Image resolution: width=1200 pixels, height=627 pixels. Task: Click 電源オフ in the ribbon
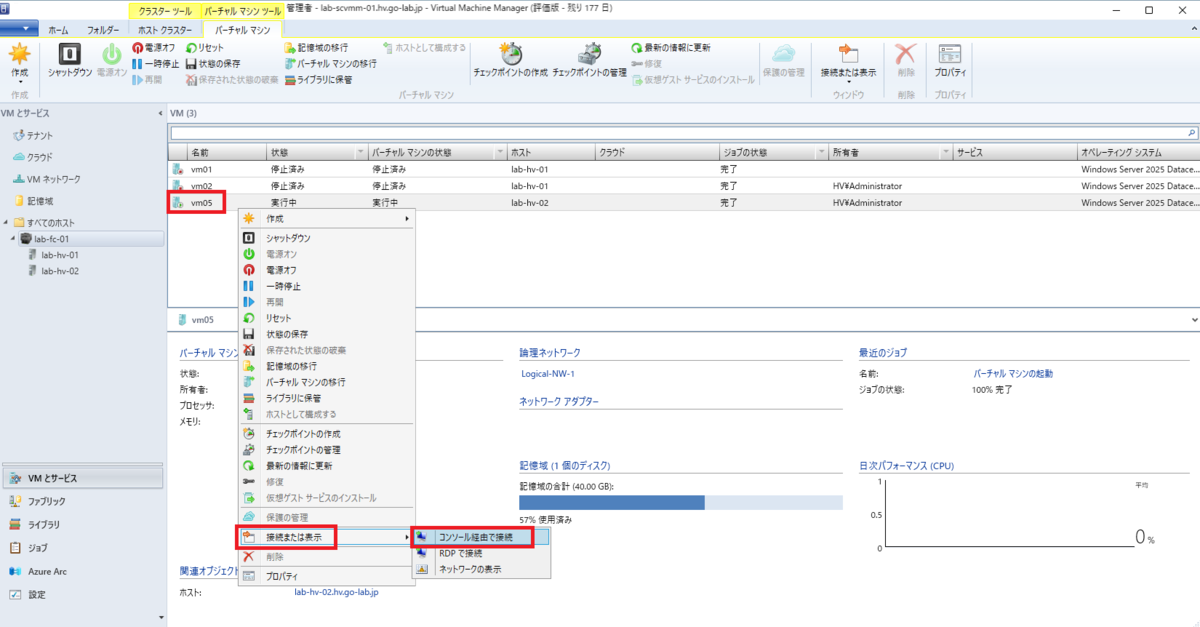pos(153,48)
